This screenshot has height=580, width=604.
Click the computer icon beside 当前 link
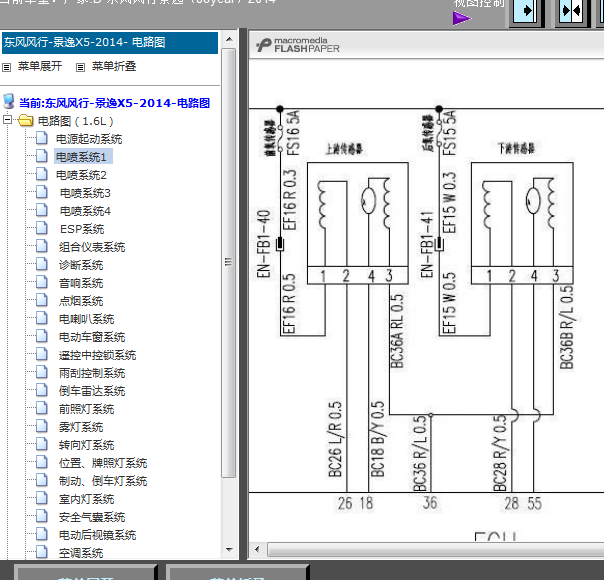pyautogui.click(x=8, y=102)
